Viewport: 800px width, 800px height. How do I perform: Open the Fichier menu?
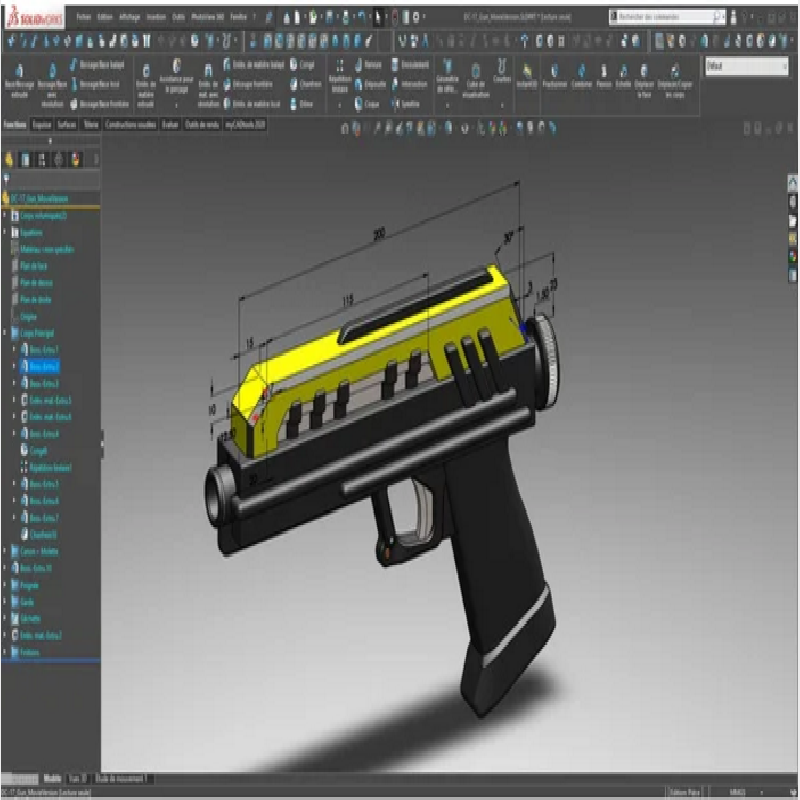(x=84, y=17)
